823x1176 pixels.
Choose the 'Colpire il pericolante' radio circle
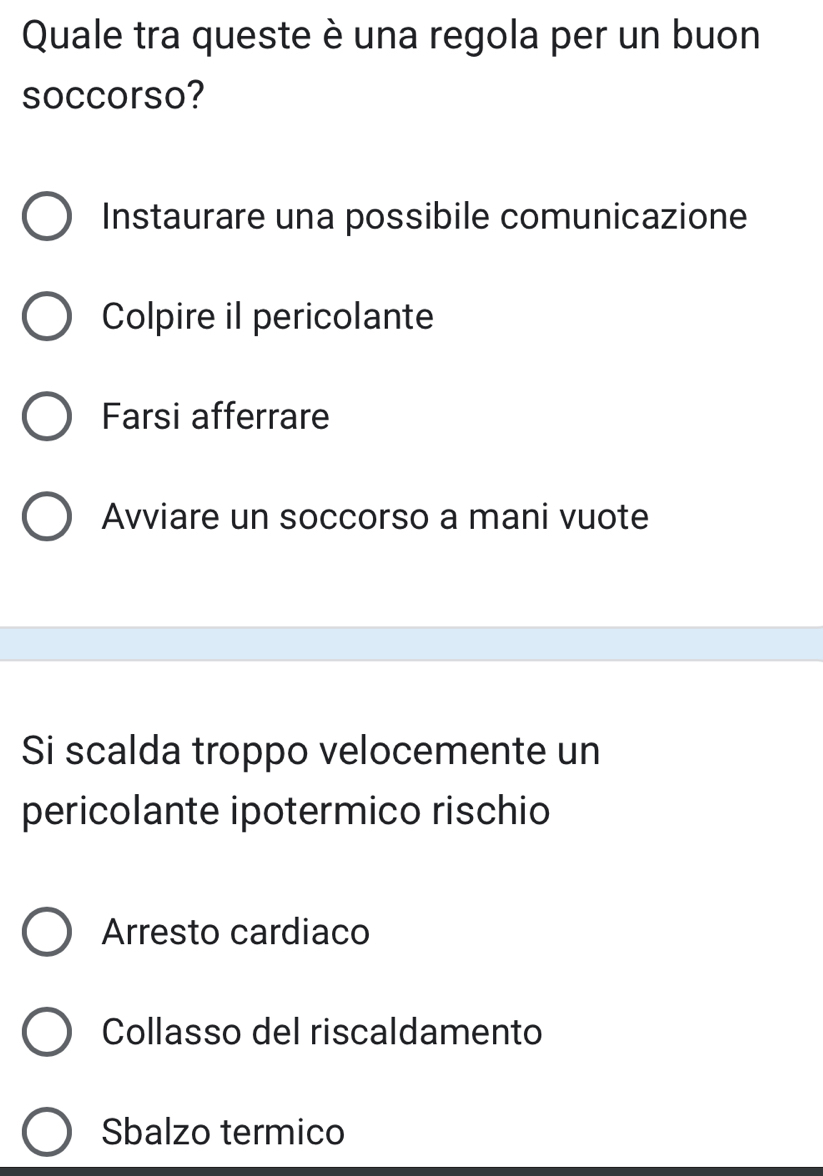tap(46, 318)
